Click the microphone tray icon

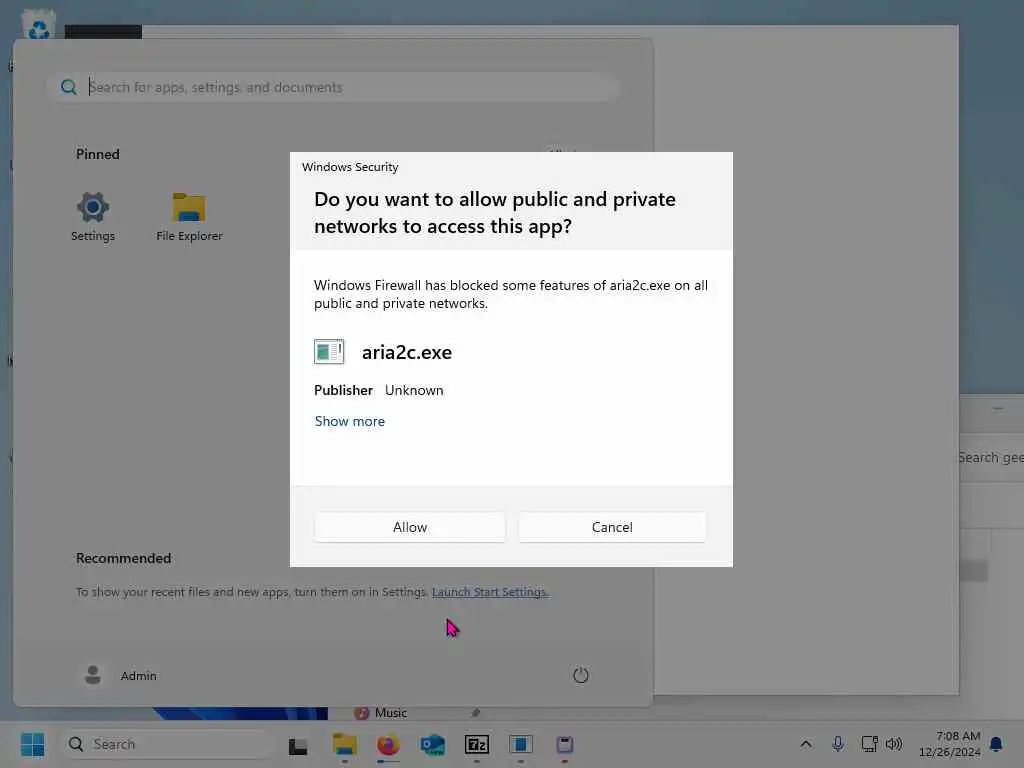(x=838, y=744)
